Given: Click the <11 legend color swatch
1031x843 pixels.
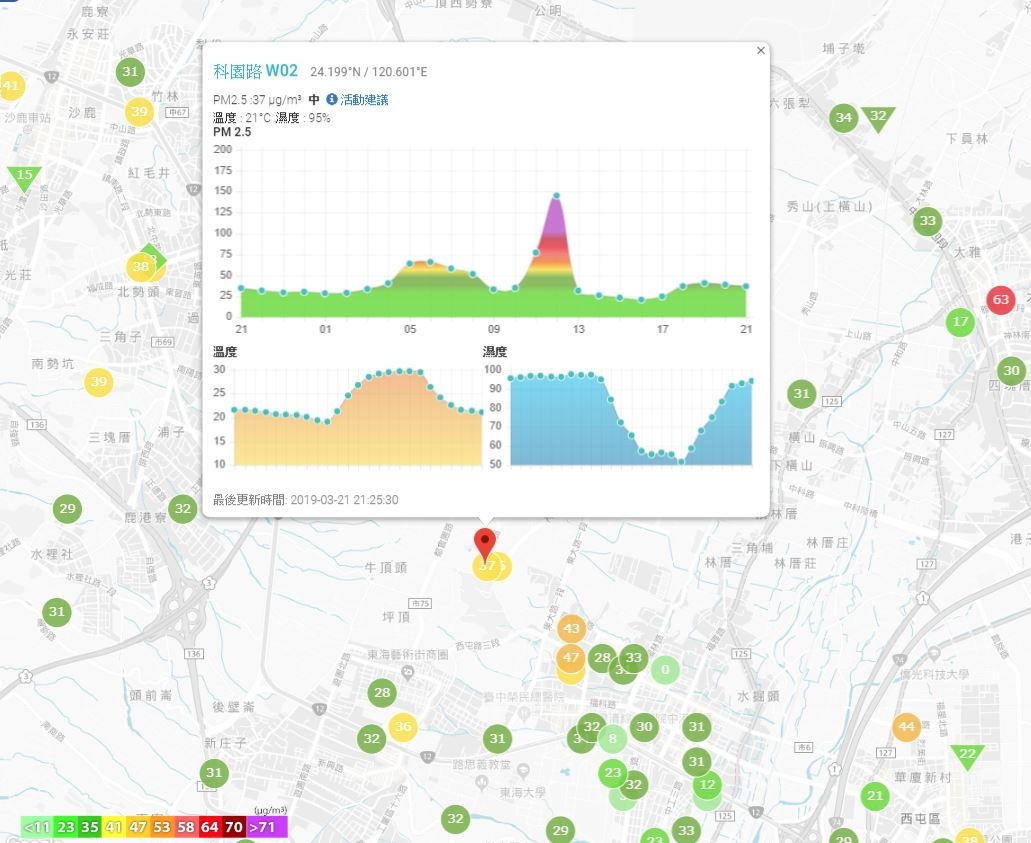Looking at the screenshot, I should 37,827.
